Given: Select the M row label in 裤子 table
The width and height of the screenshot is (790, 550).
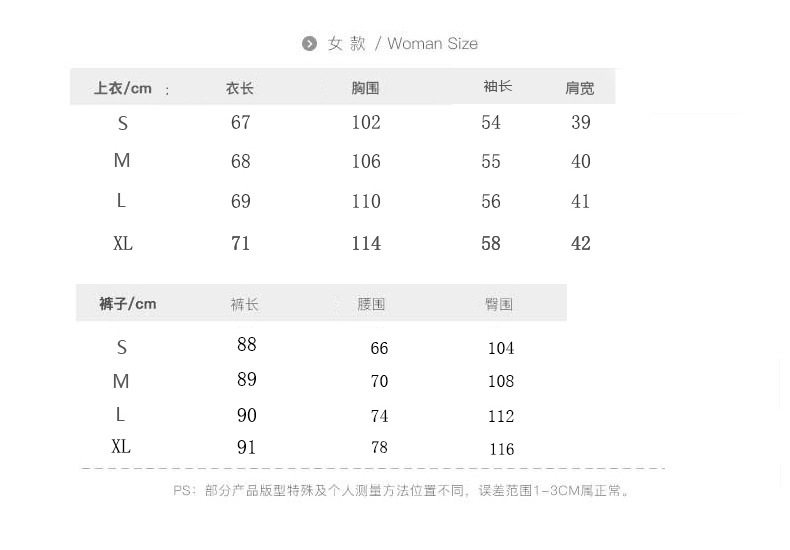Looking at the screenshot, I should pos(121,381).
